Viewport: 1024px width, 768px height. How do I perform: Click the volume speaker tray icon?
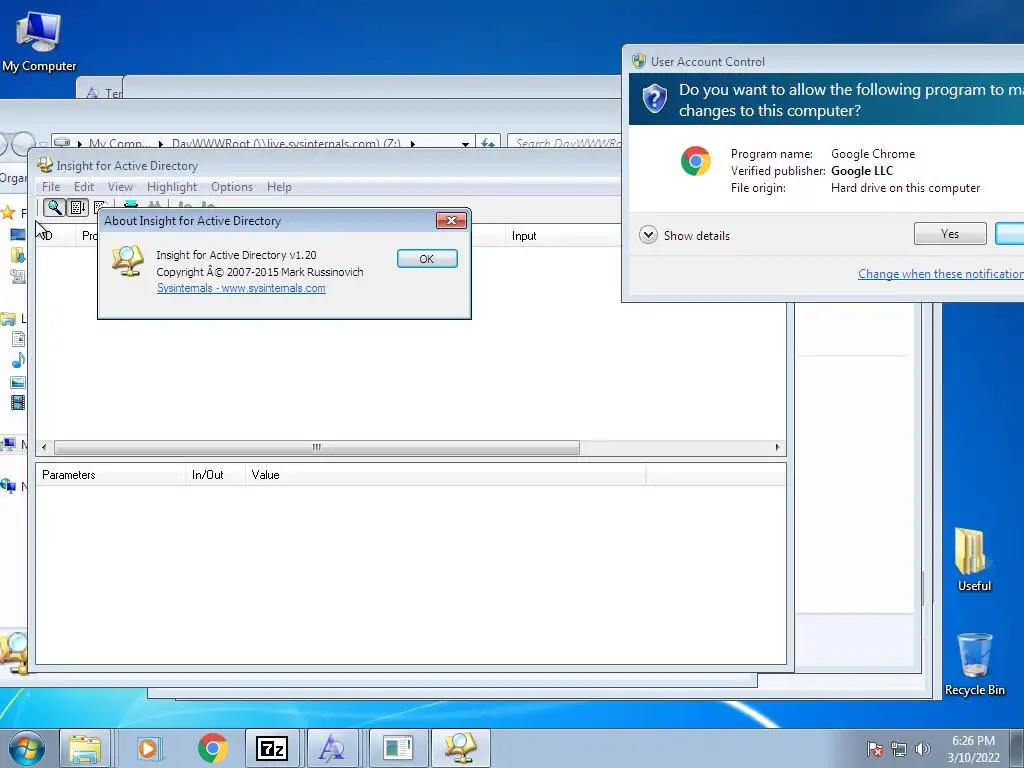coord(922,749)
